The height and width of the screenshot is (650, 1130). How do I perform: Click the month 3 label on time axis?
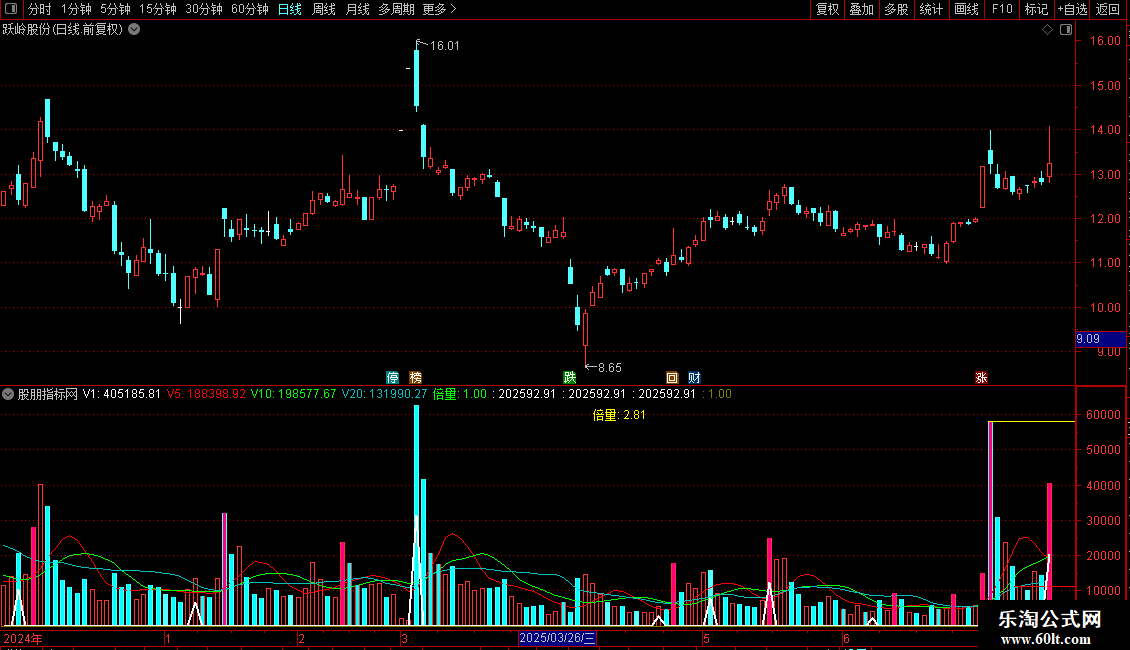tap(405, 638)
